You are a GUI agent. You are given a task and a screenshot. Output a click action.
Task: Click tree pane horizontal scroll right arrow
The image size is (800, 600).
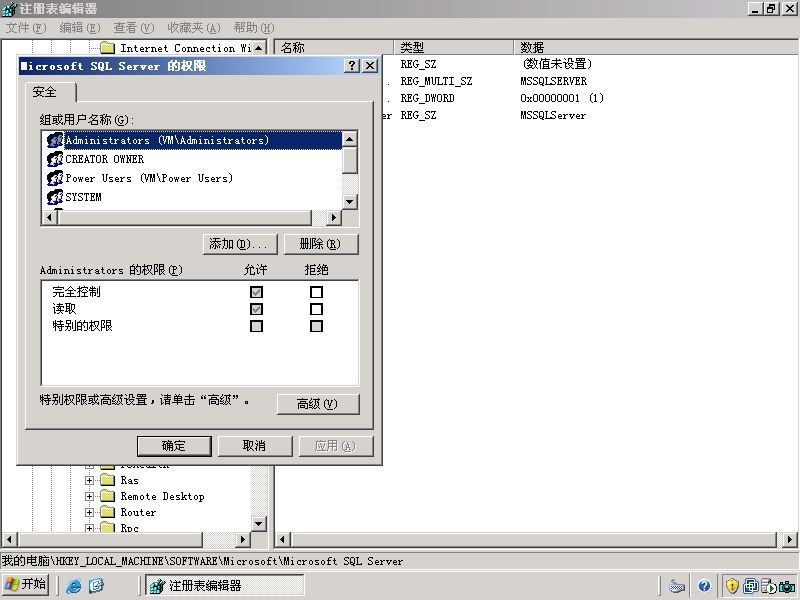point(243,539)
